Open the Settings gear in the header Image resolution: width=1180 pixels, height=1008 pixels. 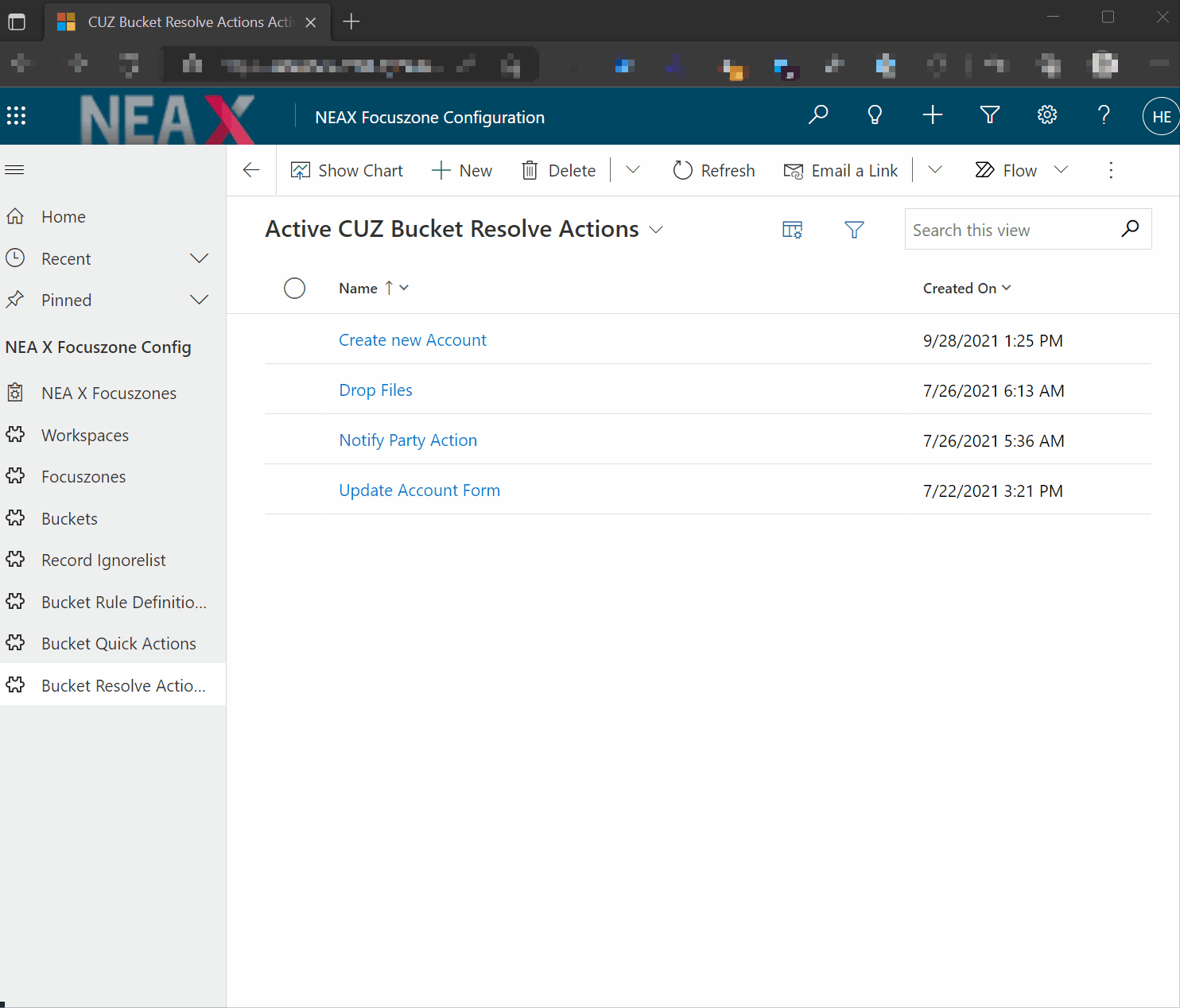coord(1046,115)
